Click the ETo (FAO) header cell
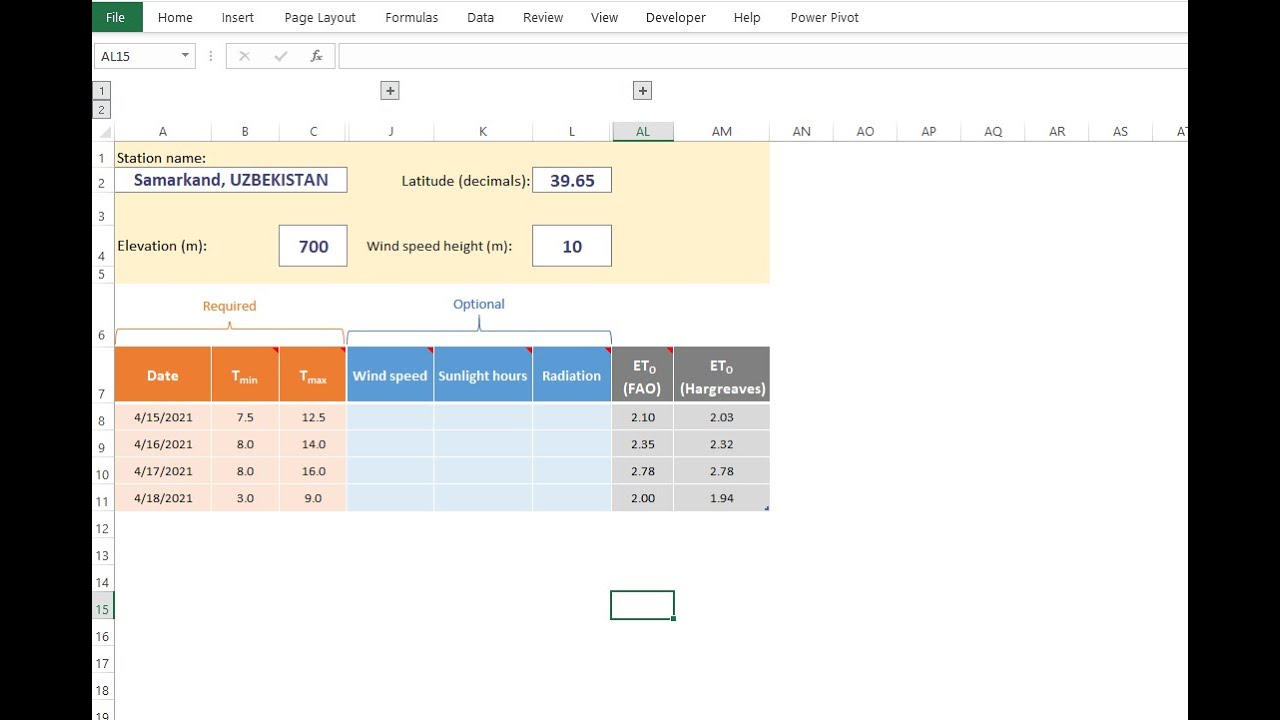The image size is (1280, 720). (x=643, y=375)
